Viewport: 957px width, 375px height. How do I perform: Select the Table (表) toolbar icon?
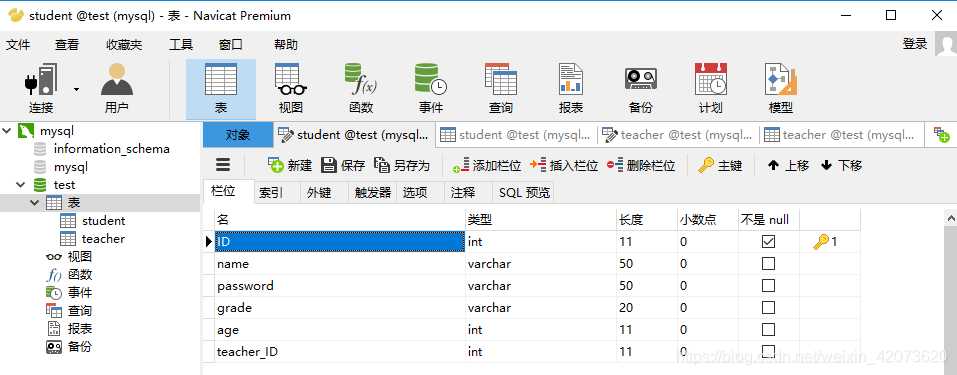[x=221, y=89]
